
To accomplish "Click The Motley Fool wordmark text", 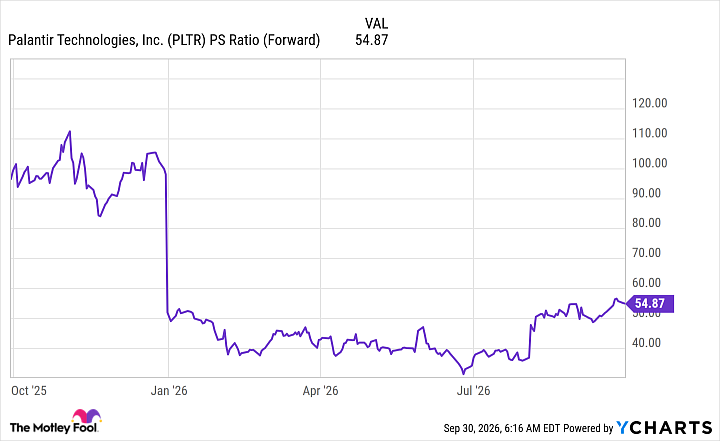I will coord(53,428).
